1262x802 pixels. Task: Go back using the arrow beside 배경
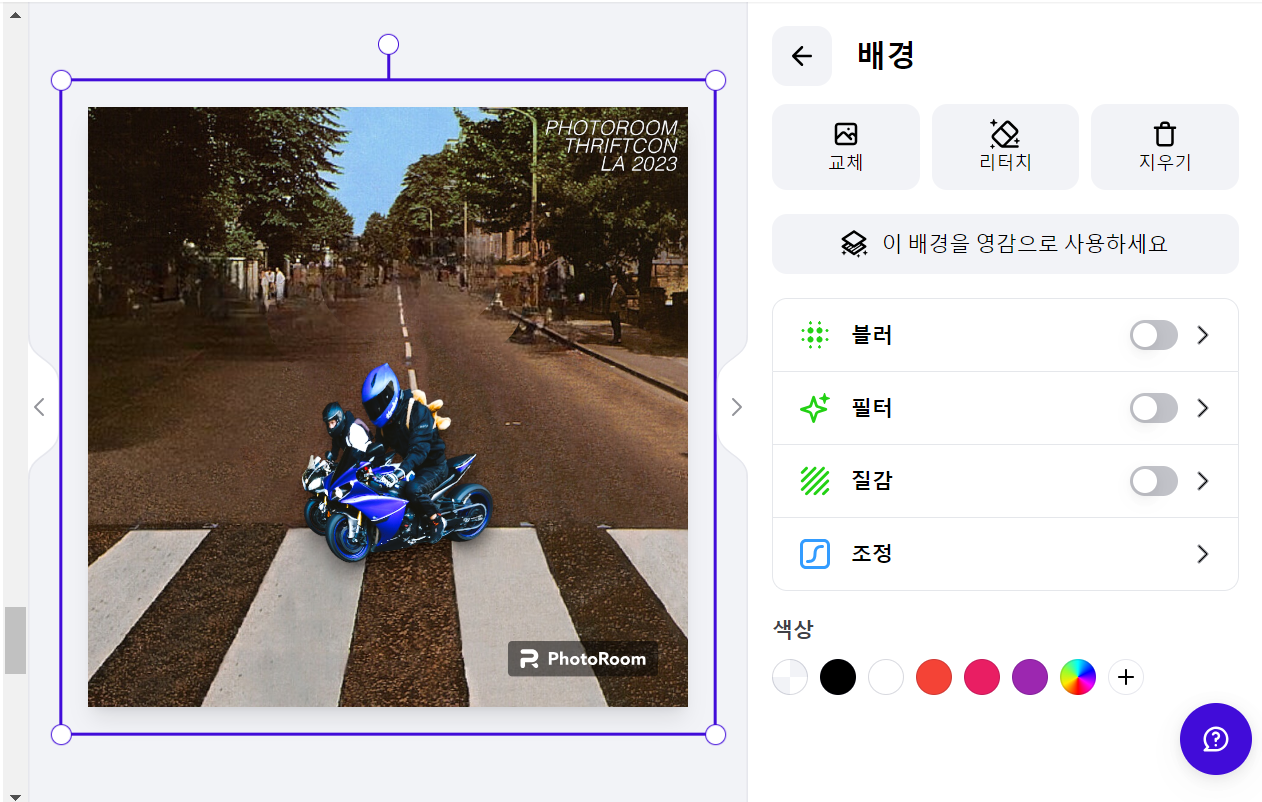pyautogui.click(x=802, y=56)
